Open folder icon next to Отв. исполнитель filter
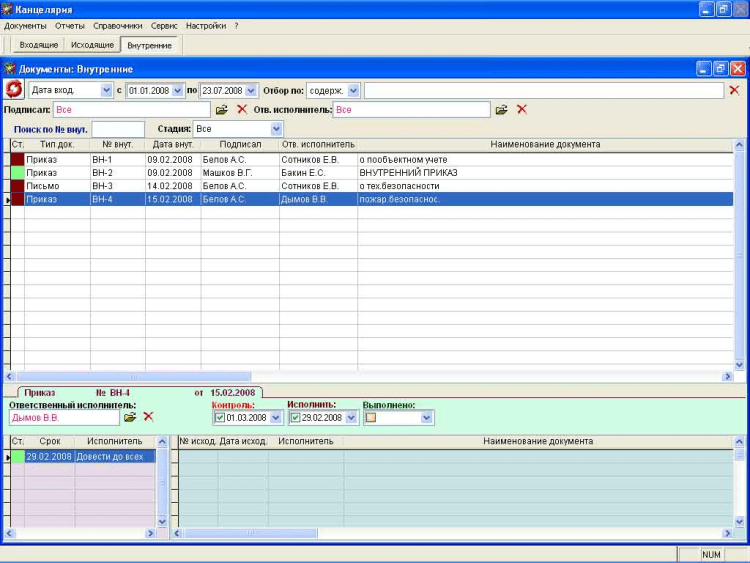750x563 pixels. point(502,109)
